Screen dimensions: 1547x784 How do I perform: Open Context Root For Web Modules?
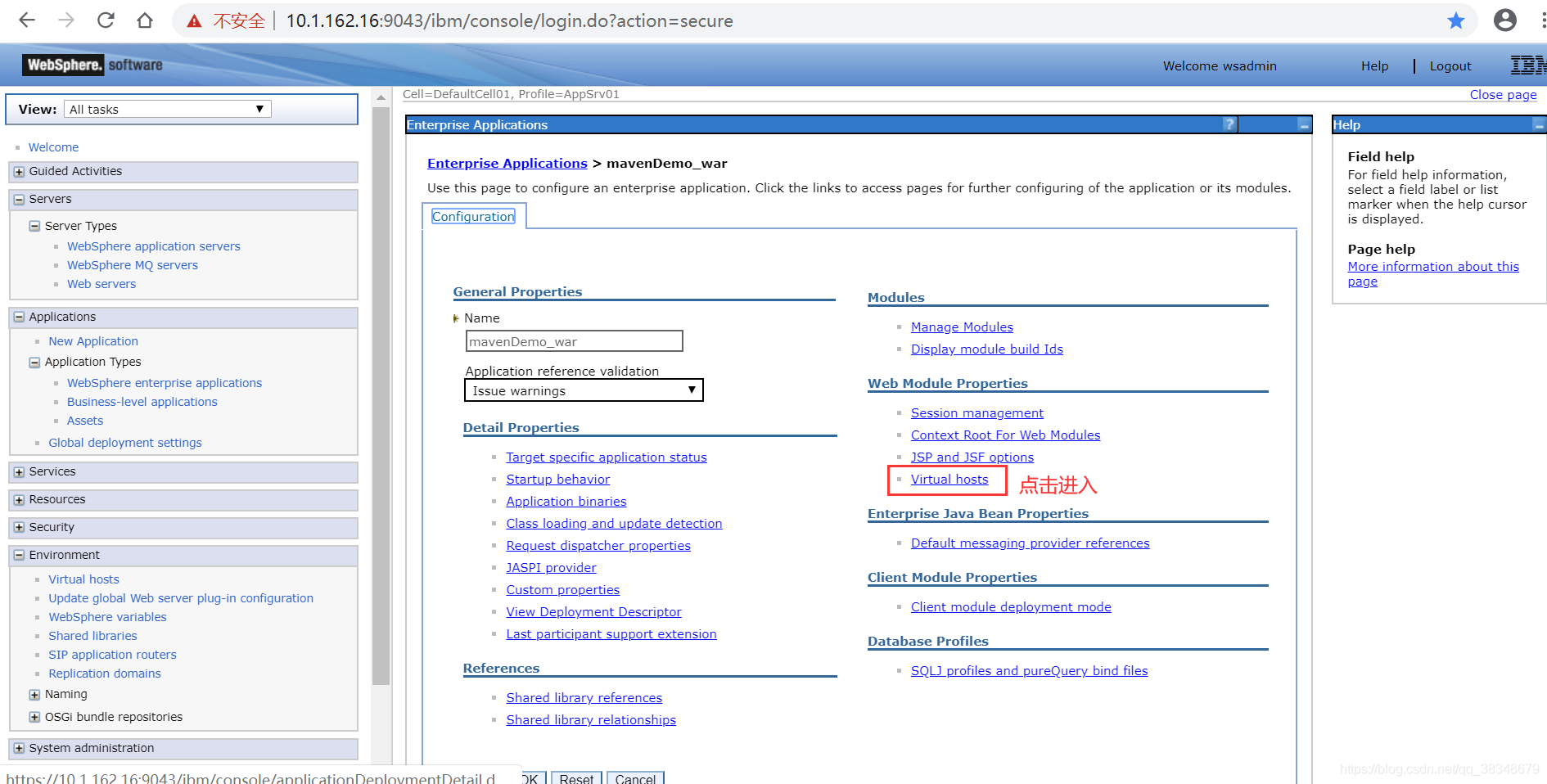point(1006,435)
